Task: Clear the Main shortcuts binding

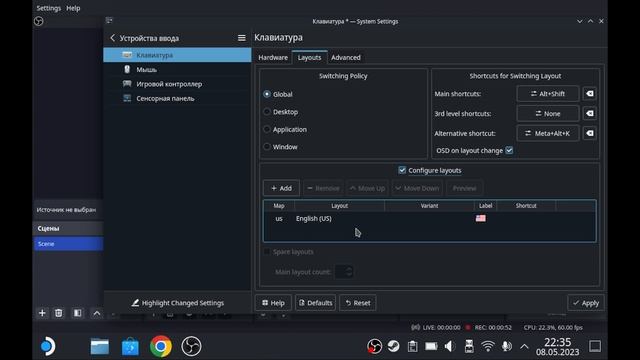Action: click(x=590, y=94)
